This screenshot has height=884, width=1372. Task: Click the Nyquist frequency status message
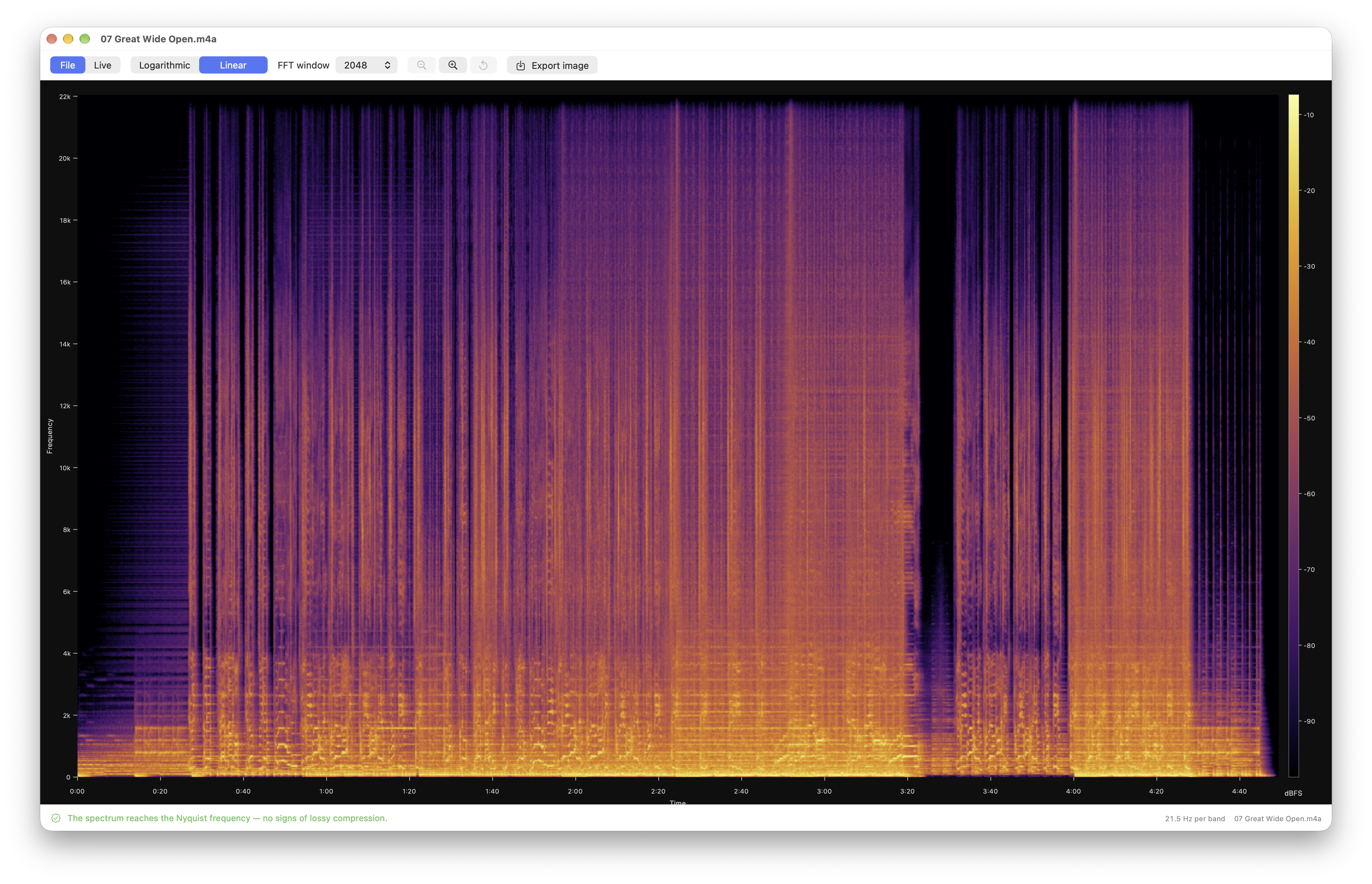pyautogui.click(x=227, y=818)
